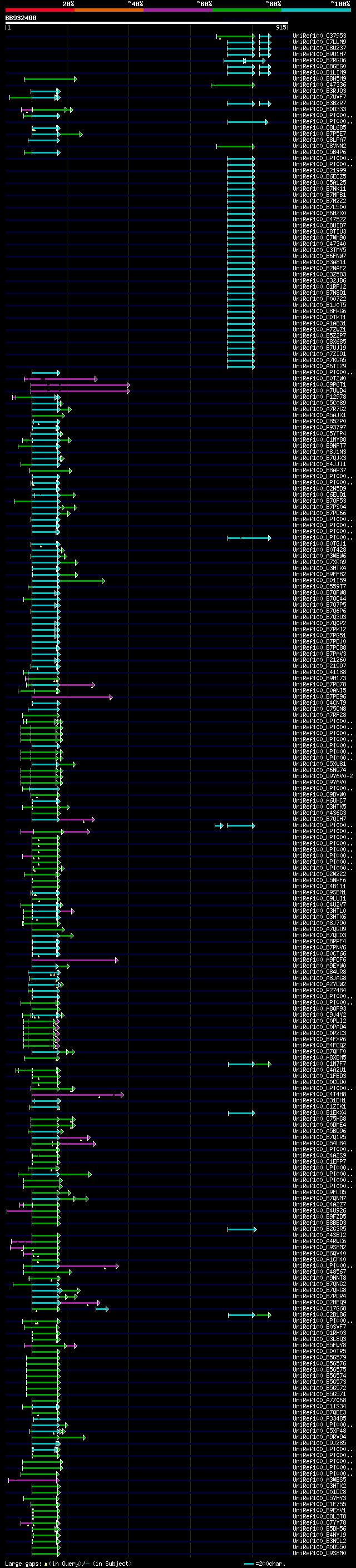Click the UniRef100_Q01DC8 entry

coord(319,1491)
